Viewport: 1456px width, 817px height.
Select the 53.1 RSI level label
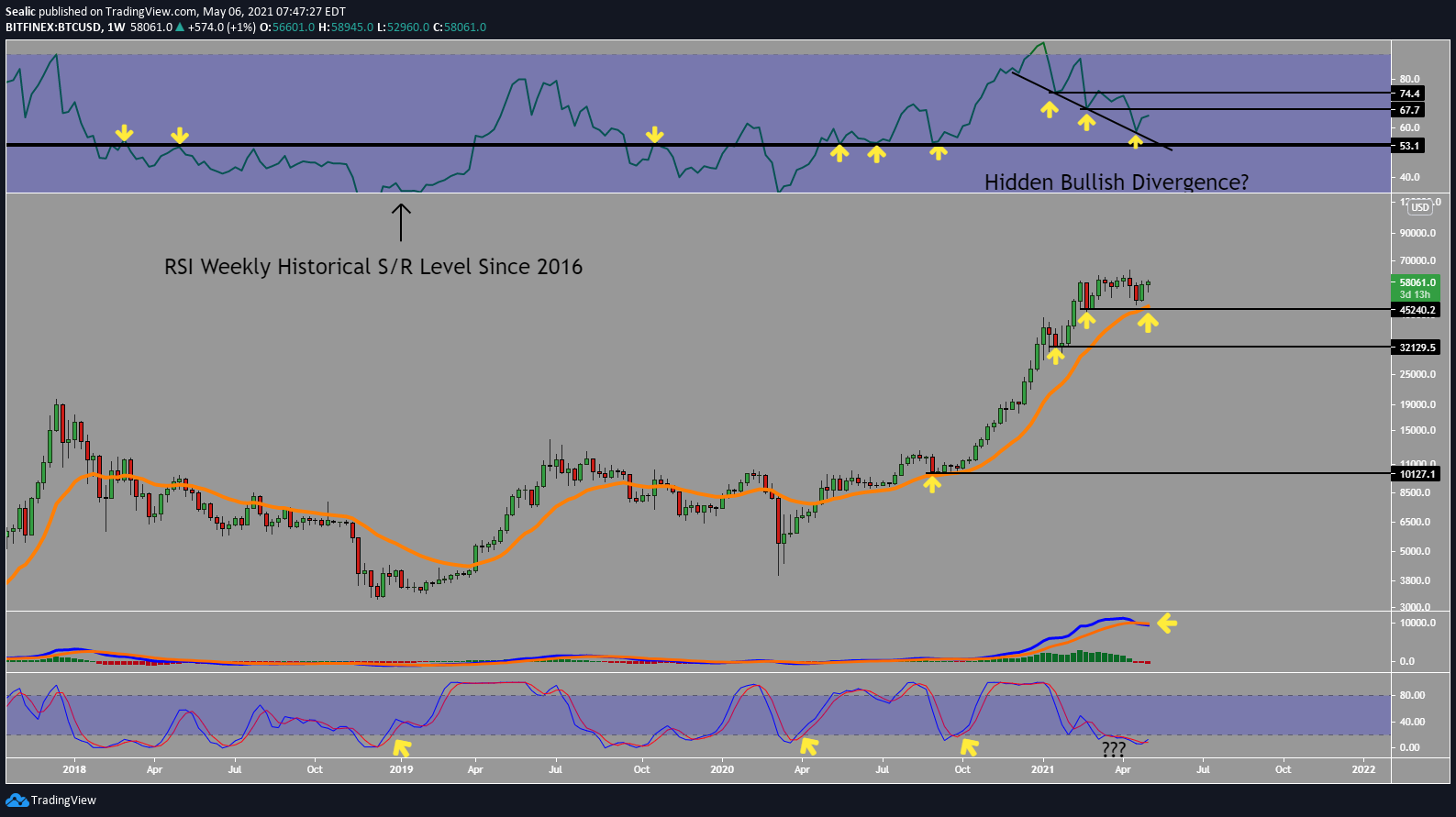point(1409,146)
